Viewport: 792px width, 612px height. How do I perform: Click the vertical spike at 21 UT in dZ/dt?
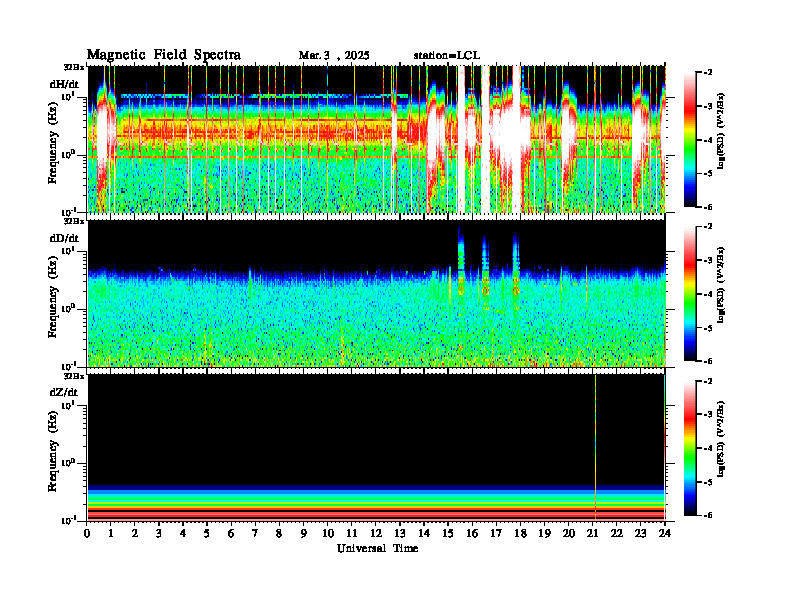click(596, 447)
